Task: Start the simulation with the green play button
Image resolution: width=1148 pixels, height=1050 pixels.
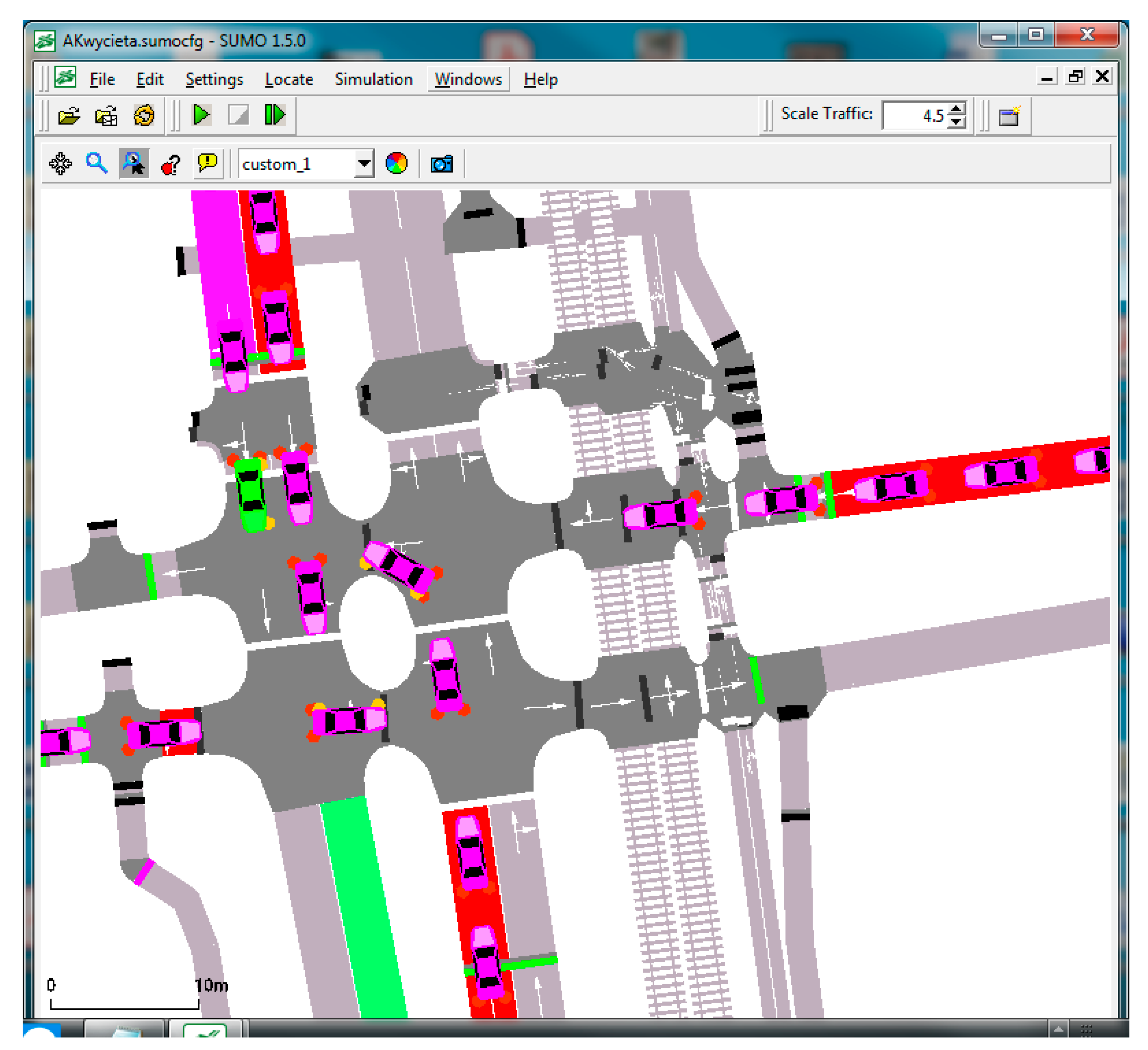Action: click(x=202, y=116)
